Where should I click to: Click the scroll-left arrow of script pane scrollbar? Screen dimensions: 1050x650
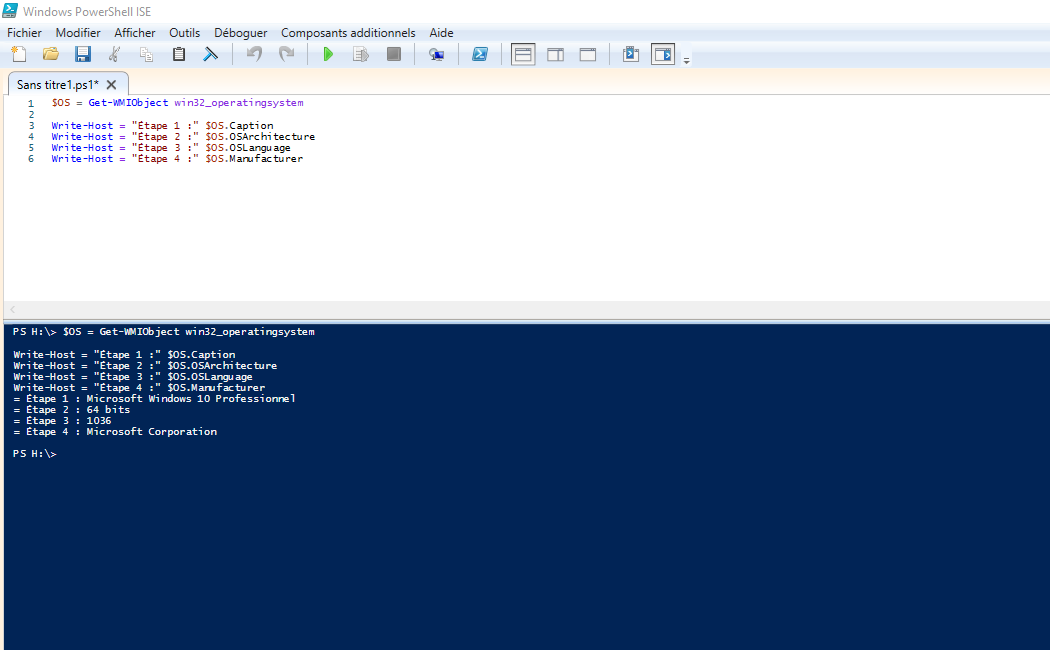point(12,309)
